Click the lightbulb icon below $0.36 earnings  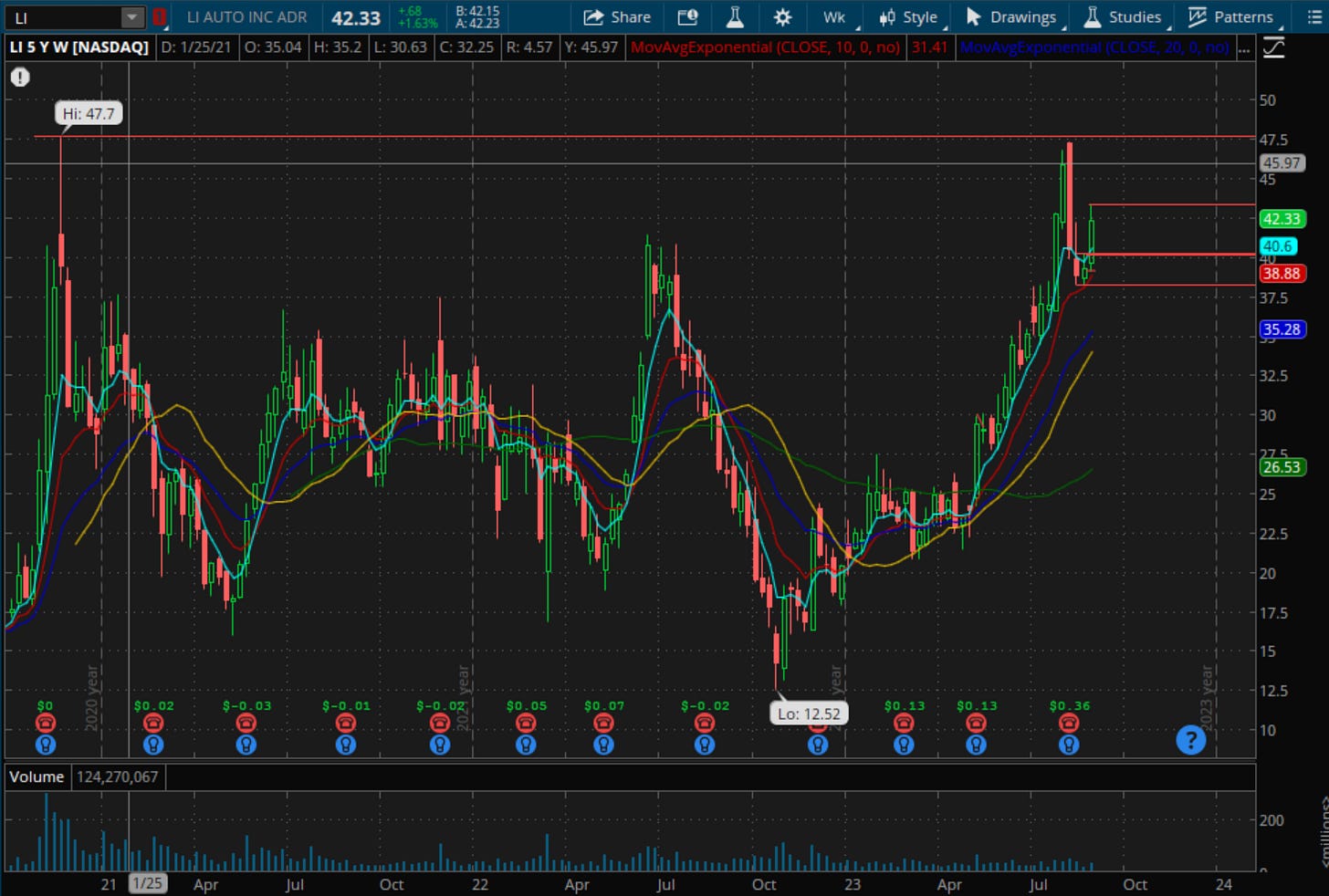point(1069,745)
